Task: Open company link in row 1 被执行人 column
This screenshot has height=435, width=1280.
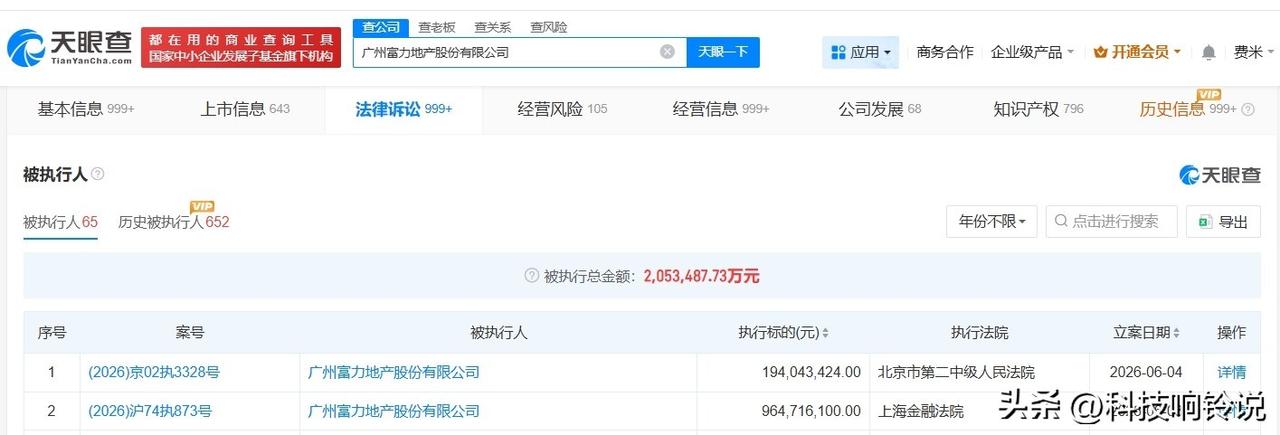Action: (394, 372)
